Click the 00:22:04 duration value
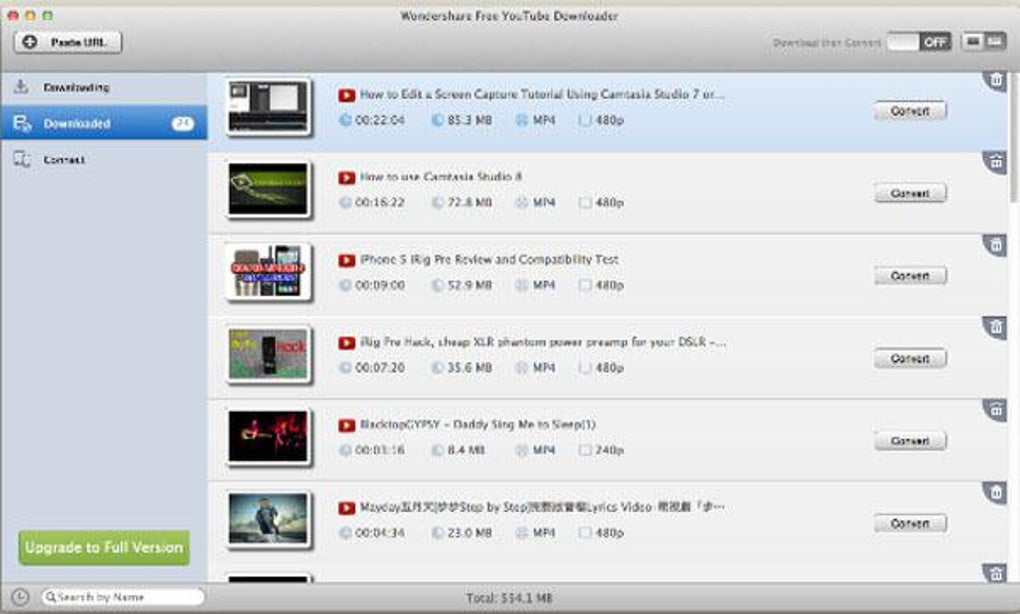 click(380, 120)
